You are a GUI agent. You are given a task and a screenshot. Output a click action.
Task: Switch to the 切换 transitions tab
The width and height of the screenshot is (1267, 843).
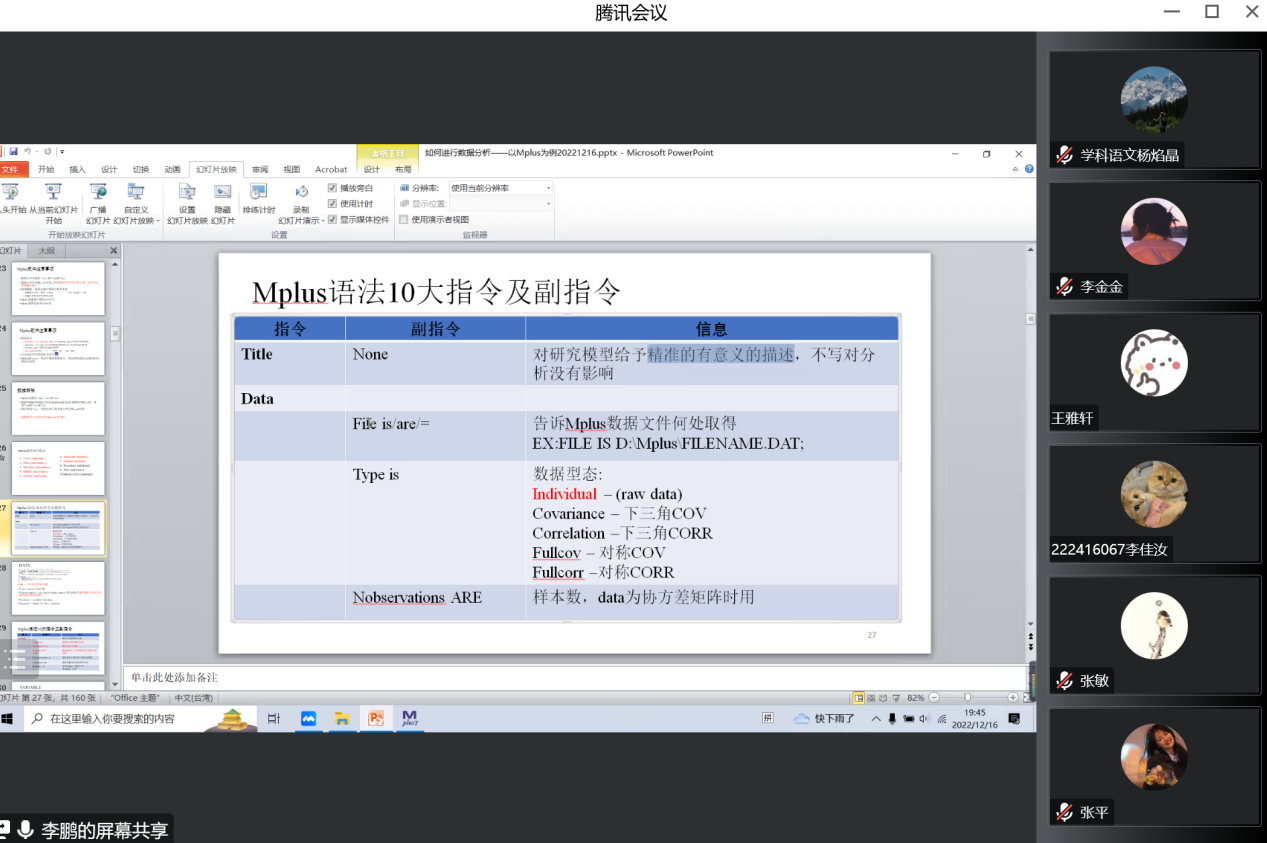141,169
